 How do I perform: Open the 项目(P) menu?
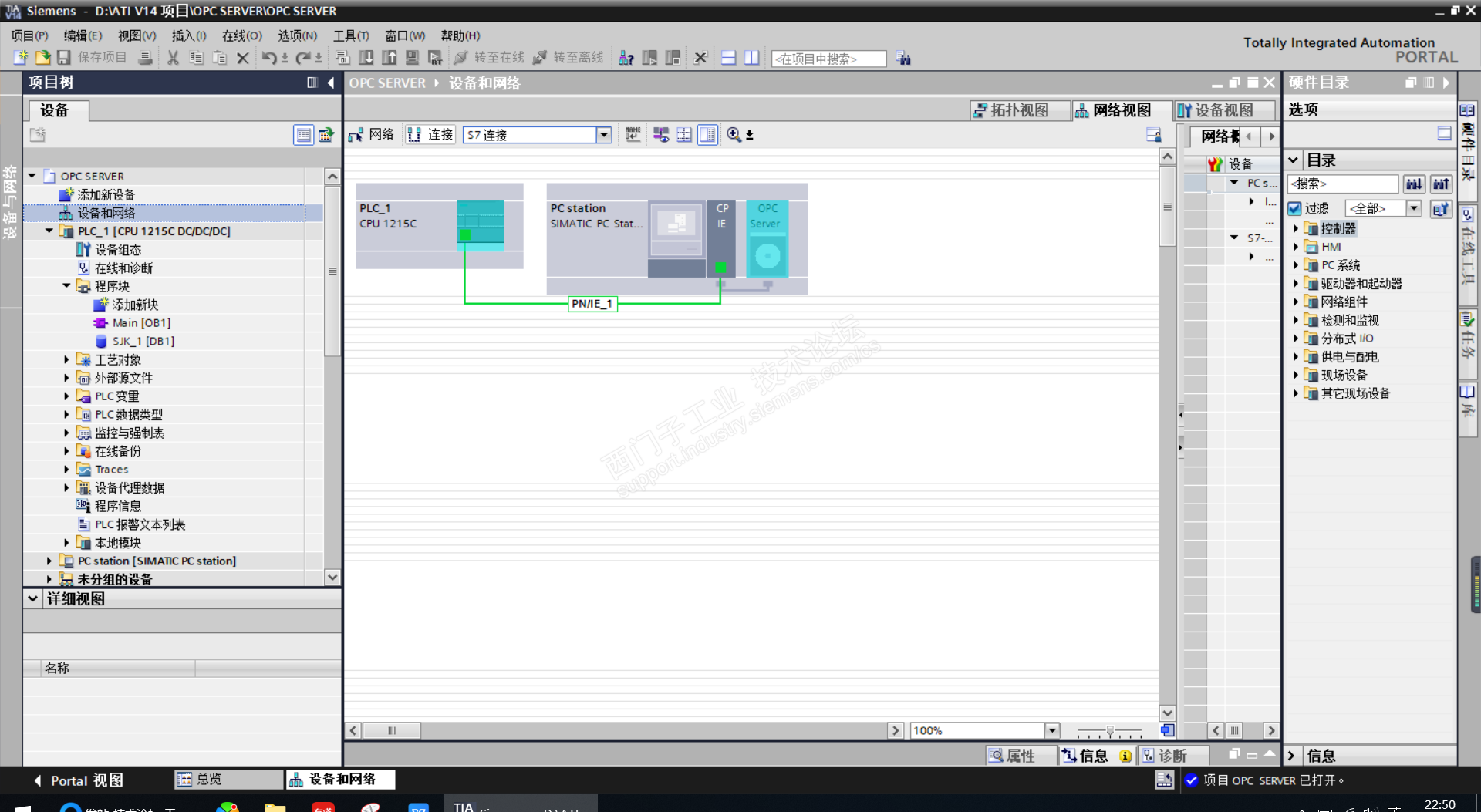(x=29, y=35)
